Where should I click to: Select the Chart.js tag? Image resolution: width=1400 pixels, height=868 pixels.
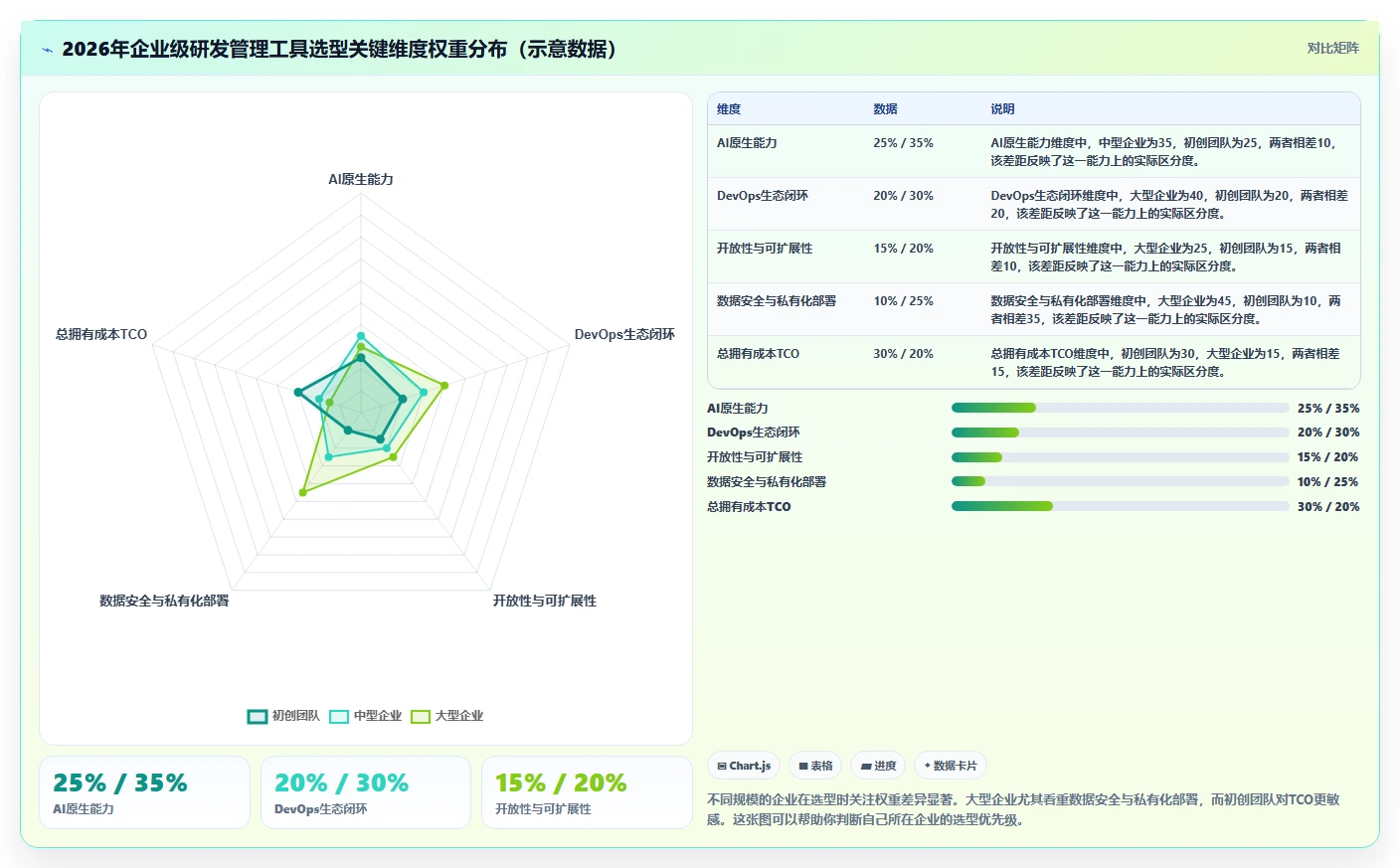click(744, 766)
